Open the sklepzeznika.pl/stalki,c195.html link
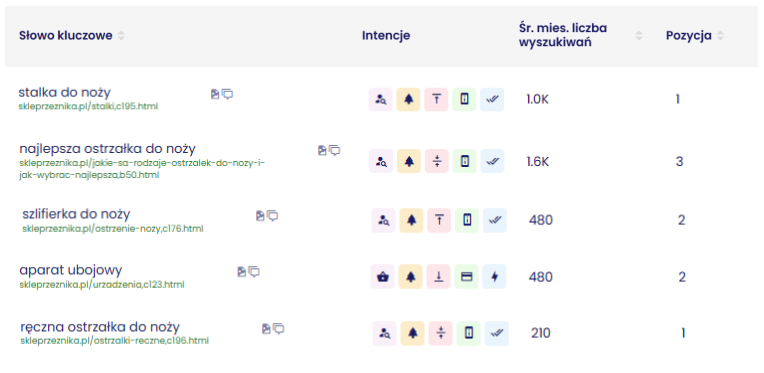Viewport: 764px width, 373px height. [x=88, y=106]
